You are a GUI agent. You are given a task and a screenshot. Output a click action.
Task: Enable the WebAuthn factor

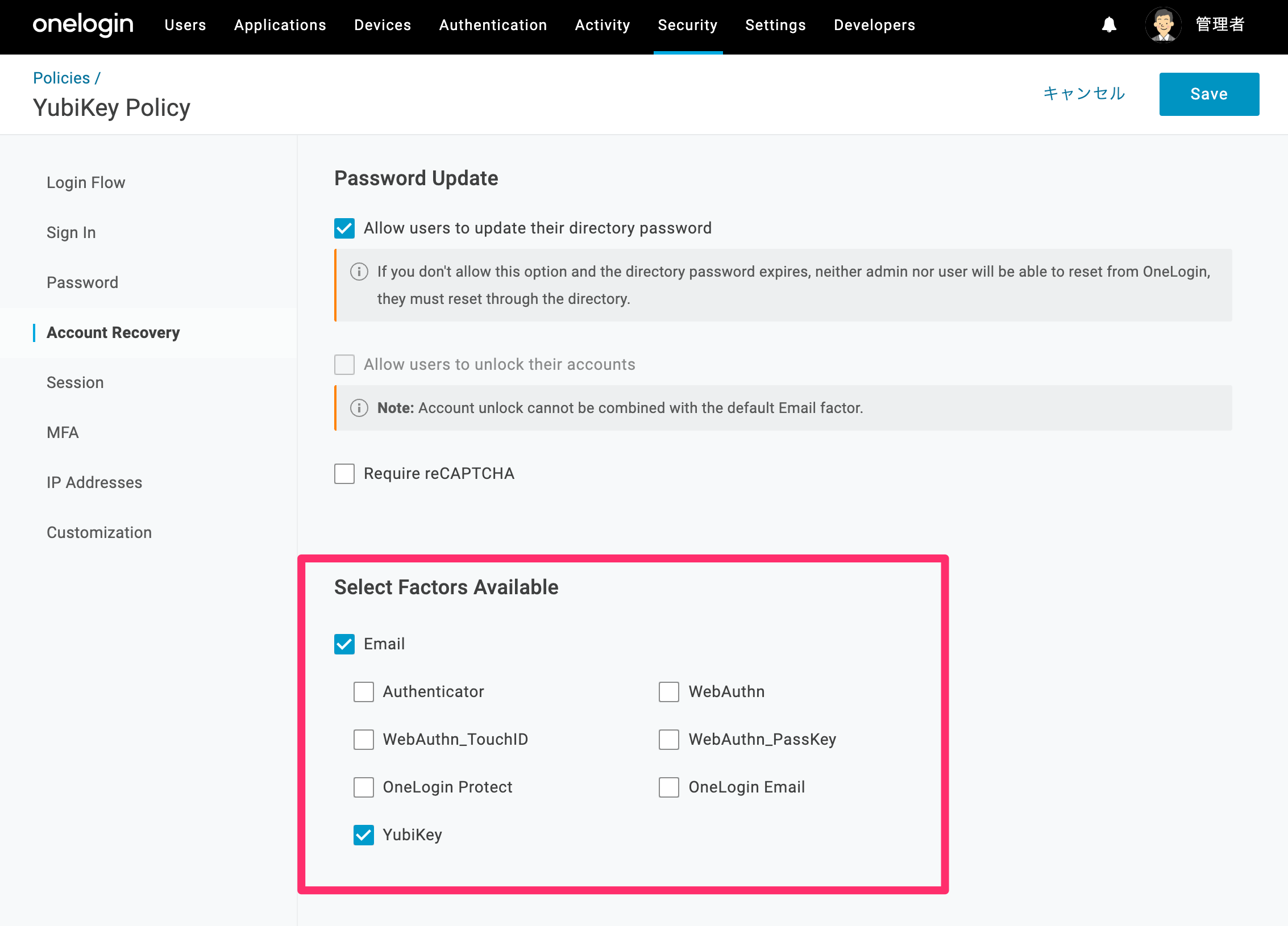[669, 692]
